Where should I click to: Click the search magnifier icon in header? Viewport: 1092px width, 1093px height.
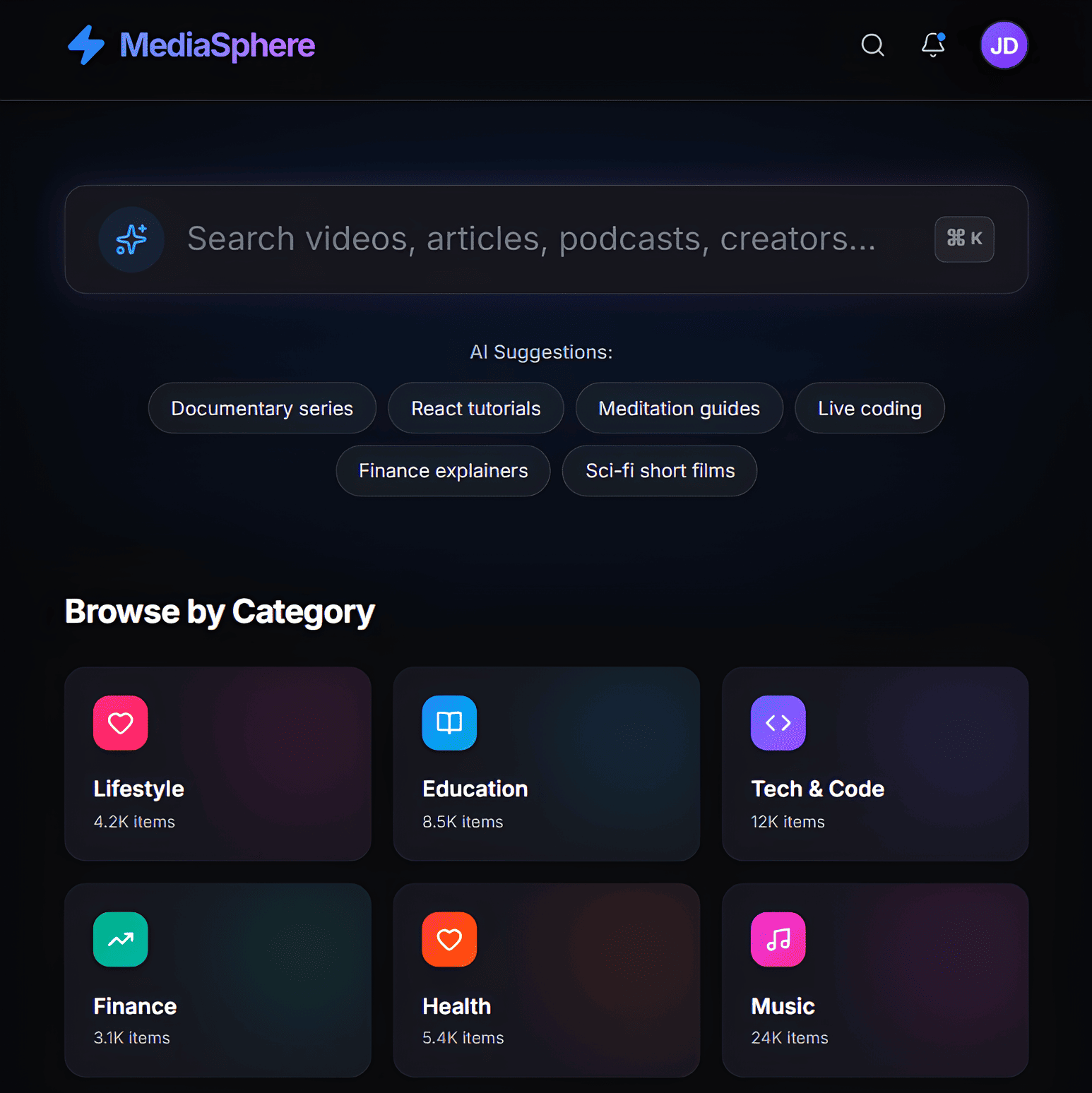pyautogui.click(x=872, y=45)
